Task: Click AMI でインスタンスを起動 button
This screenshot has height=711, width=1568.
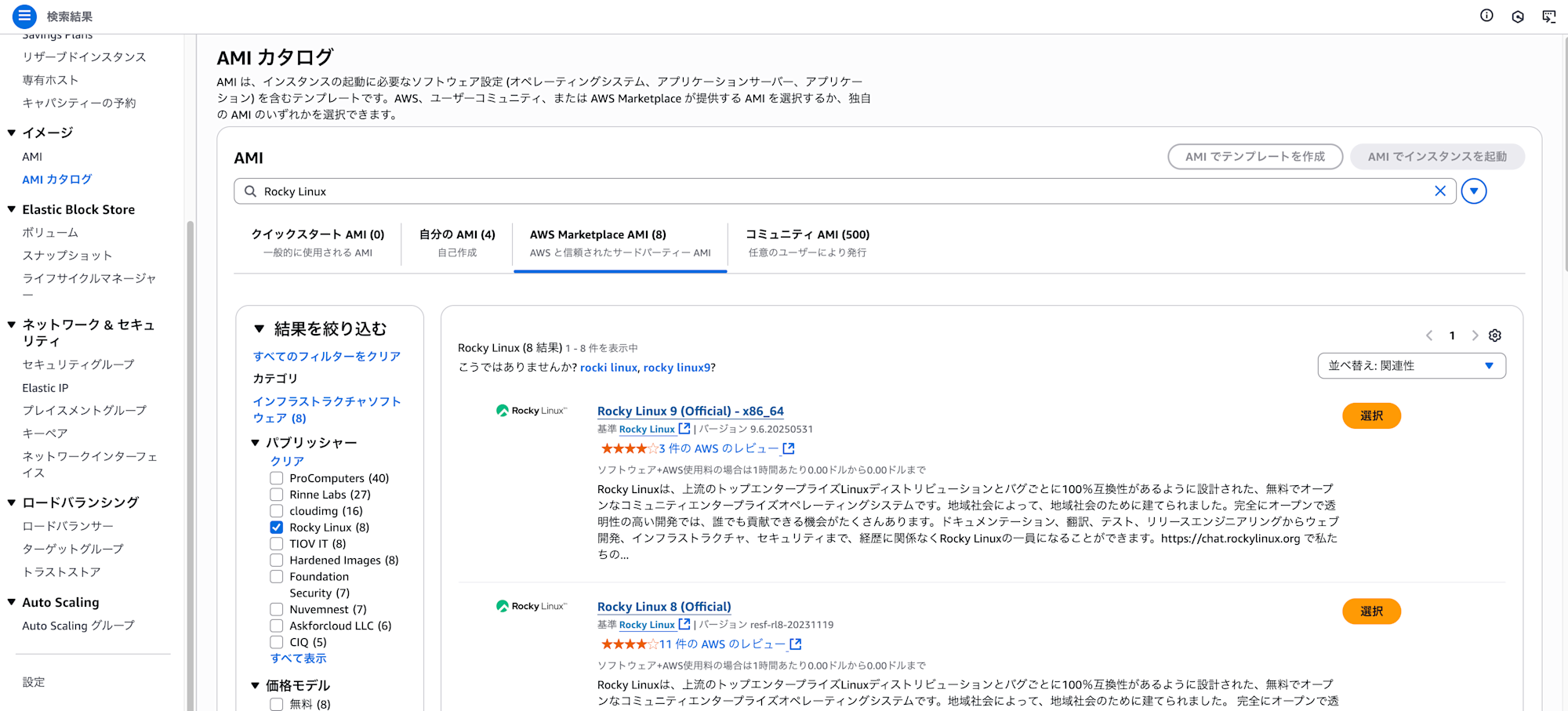Action: 1437,157
